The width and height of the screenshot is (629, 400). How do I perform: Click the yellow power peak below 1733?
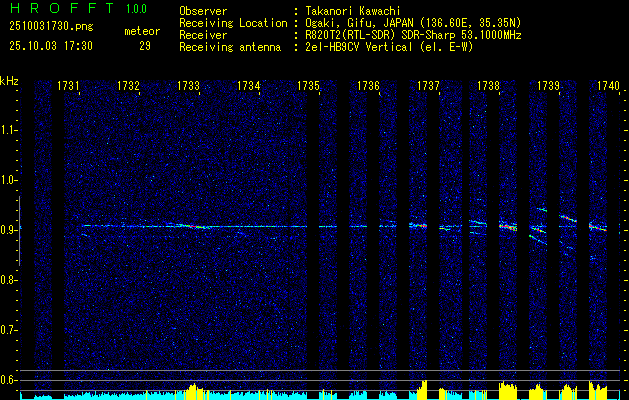coord(195,390)
